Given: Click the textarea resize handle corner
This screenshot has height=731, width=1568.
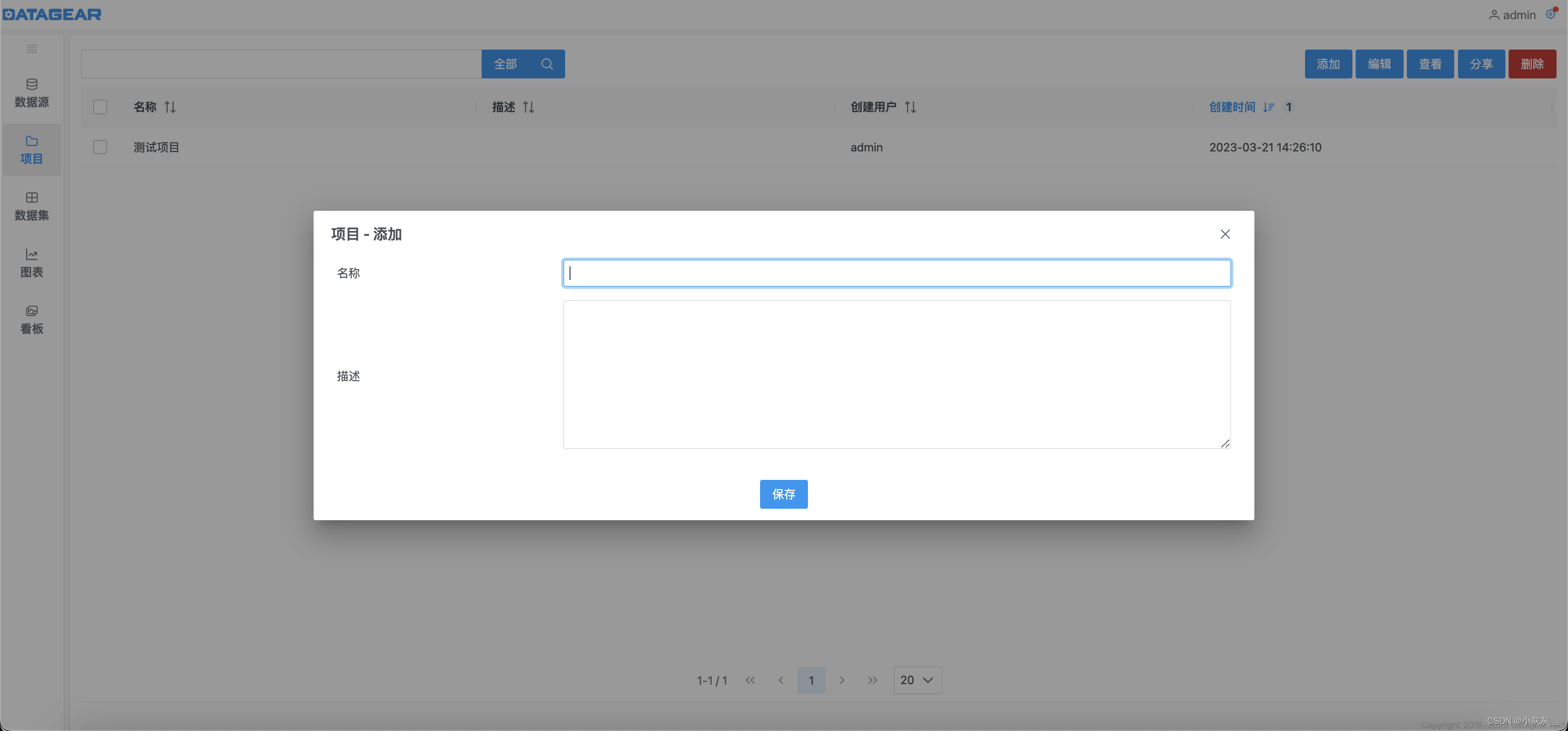Looking at the screenshot, I should click(1226, 443).
